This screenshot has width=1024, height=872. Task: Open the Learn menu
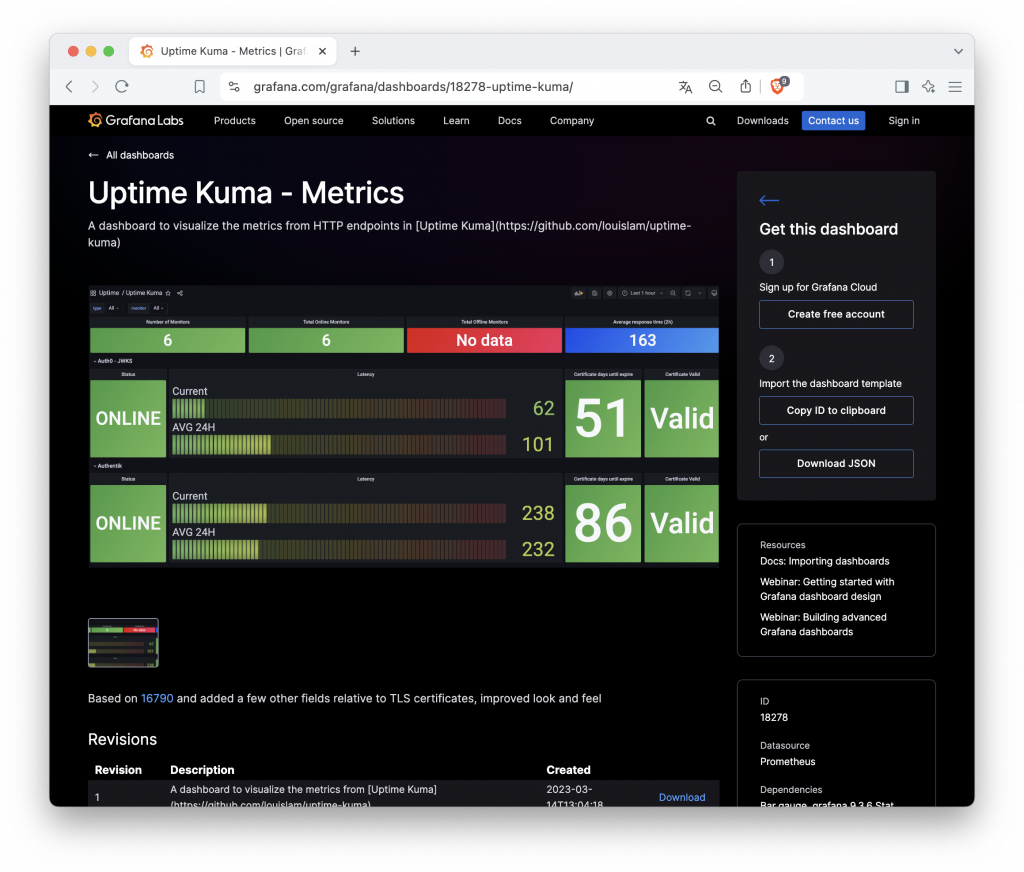pos(456,121)
